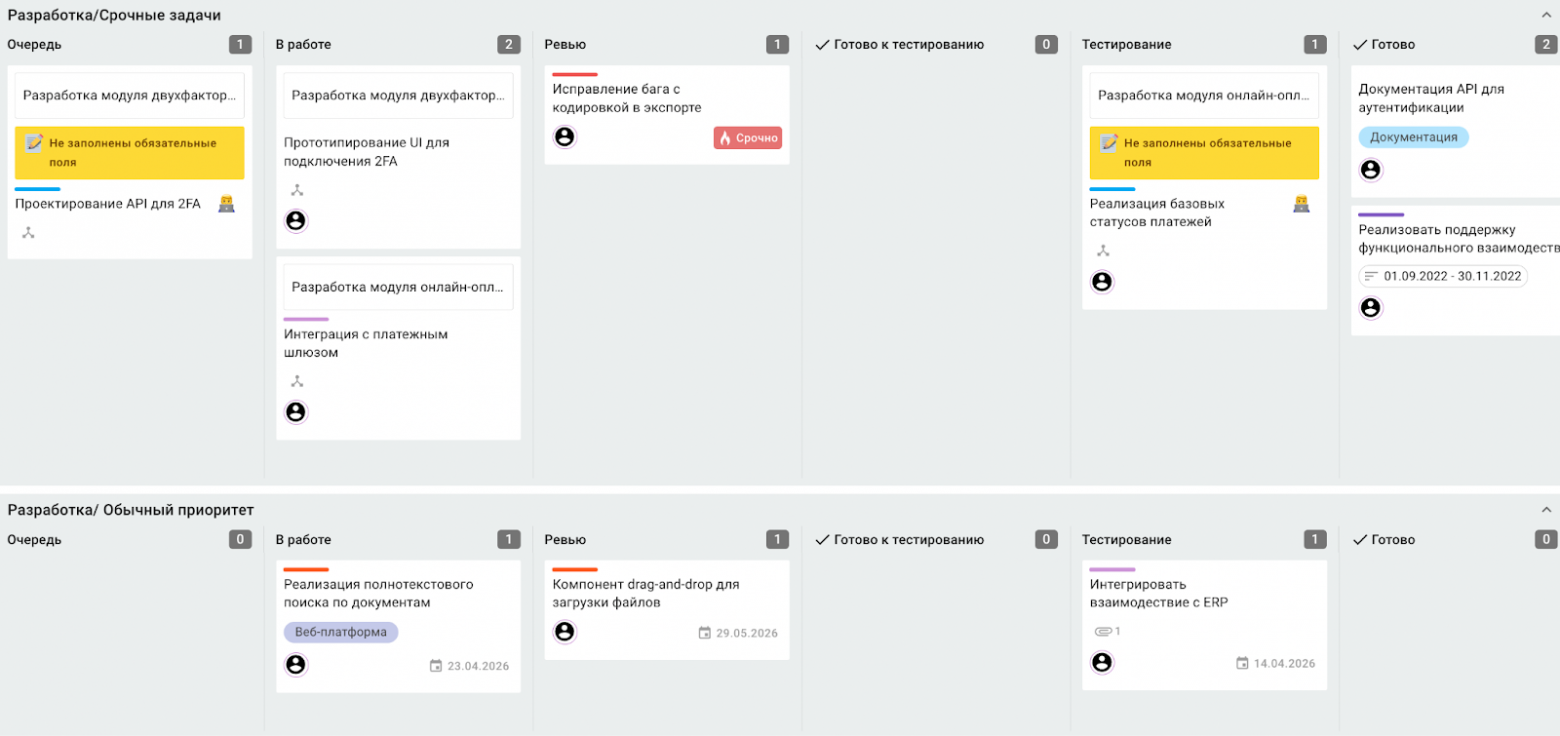Click the "Веб-платформа" tag

(340, 632)
